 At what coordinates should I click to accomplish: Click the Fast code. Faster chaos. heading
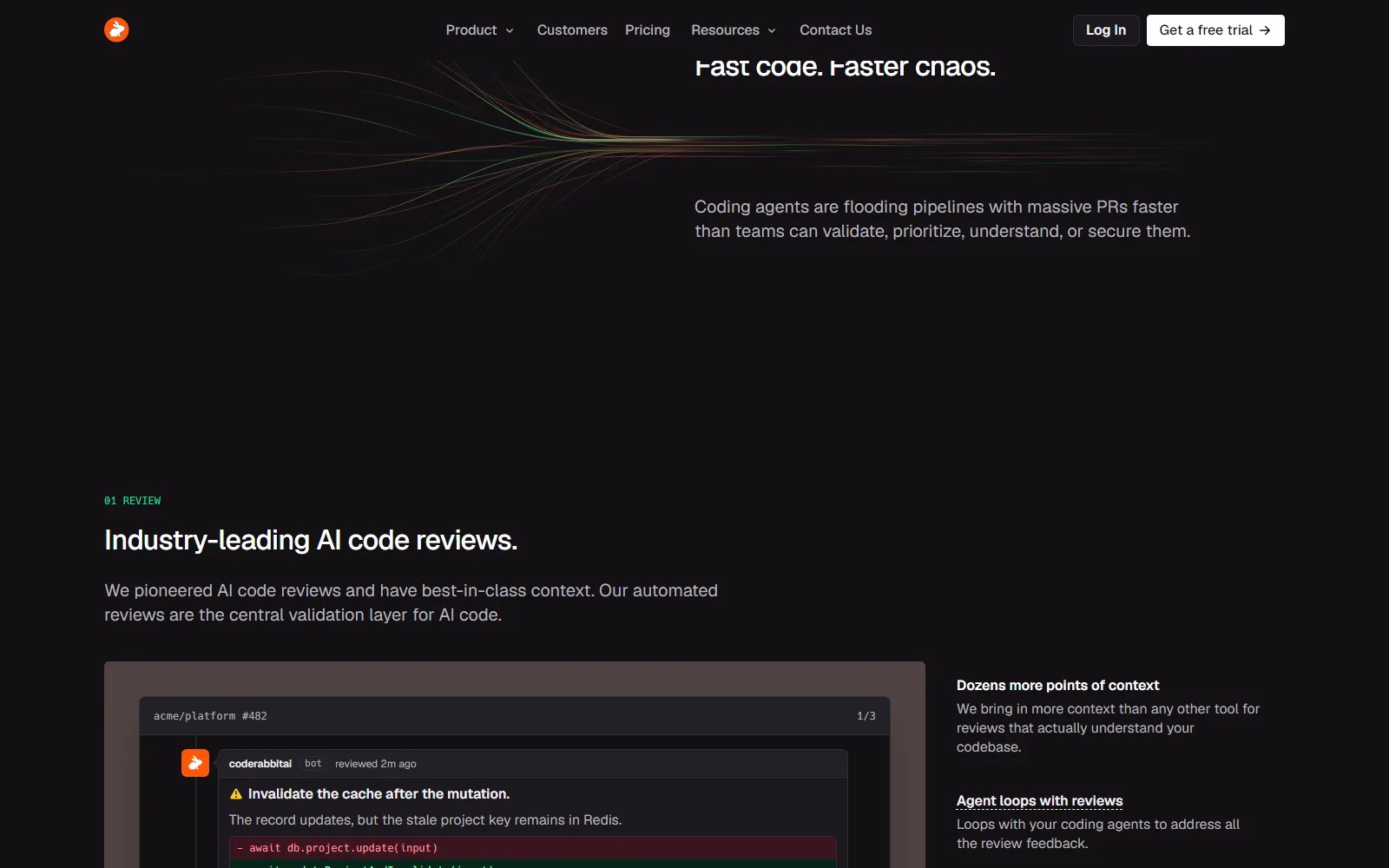pos(845,68)
